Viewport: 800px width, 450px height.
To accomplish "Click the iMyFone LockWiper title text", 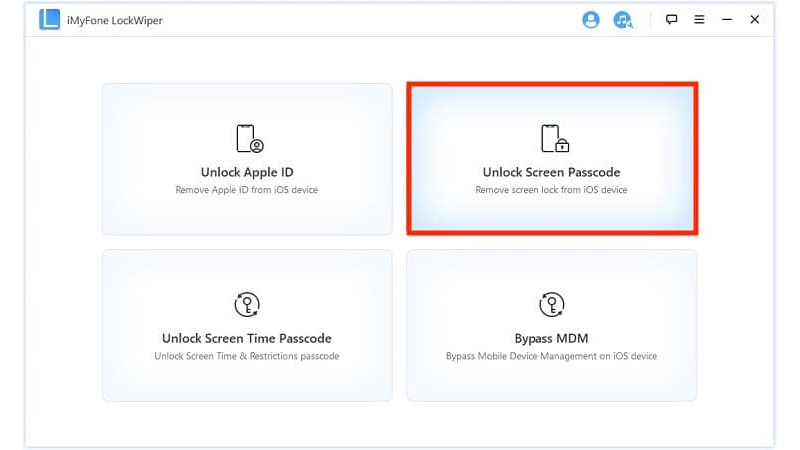I will [115, 20].
